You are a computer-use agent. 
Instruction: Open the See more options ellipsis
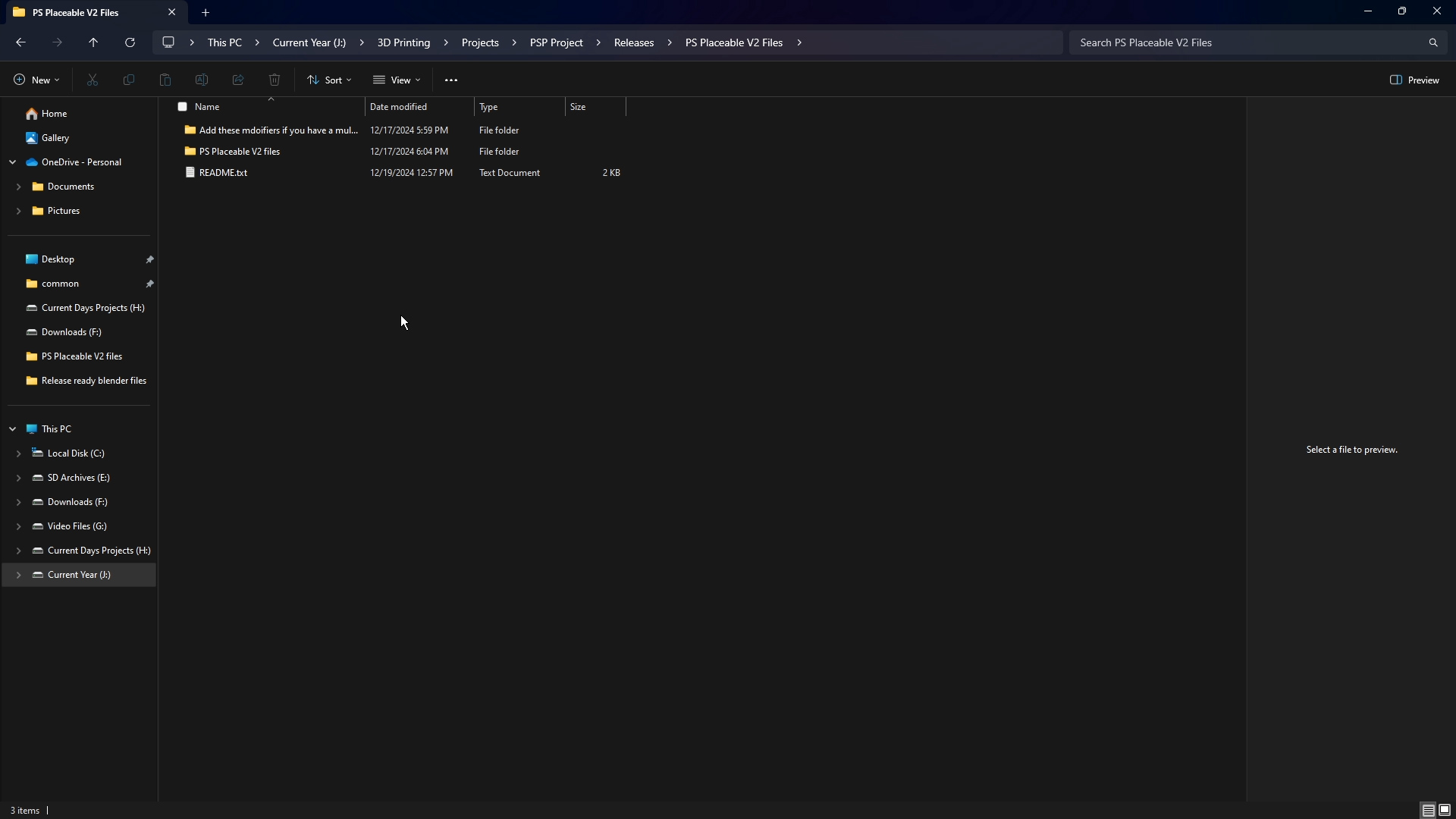click(450, 80)
